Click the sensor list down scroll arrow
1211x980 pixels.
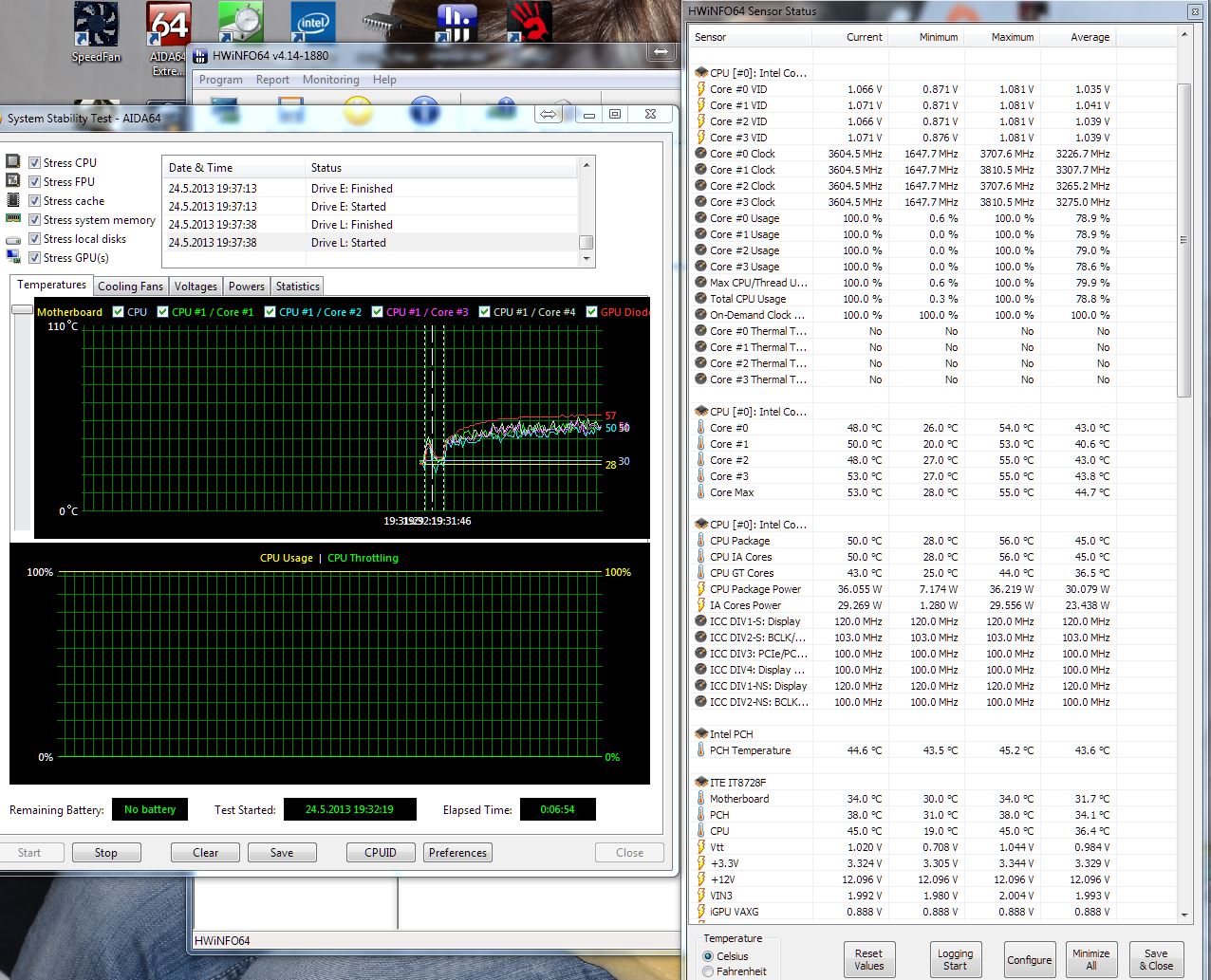1183,915
